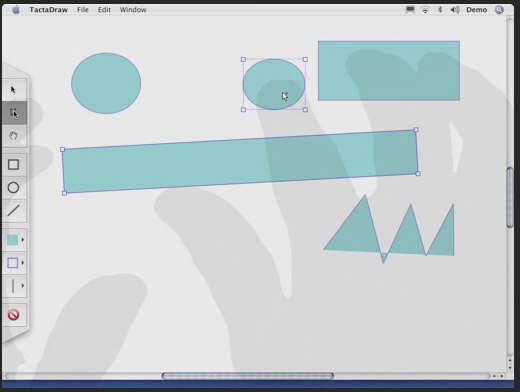Image resolution: width=520 pixels, height=392 pixels.
Task: Select the direct-selection arrow tool
Action: click(x=13, y=113)
